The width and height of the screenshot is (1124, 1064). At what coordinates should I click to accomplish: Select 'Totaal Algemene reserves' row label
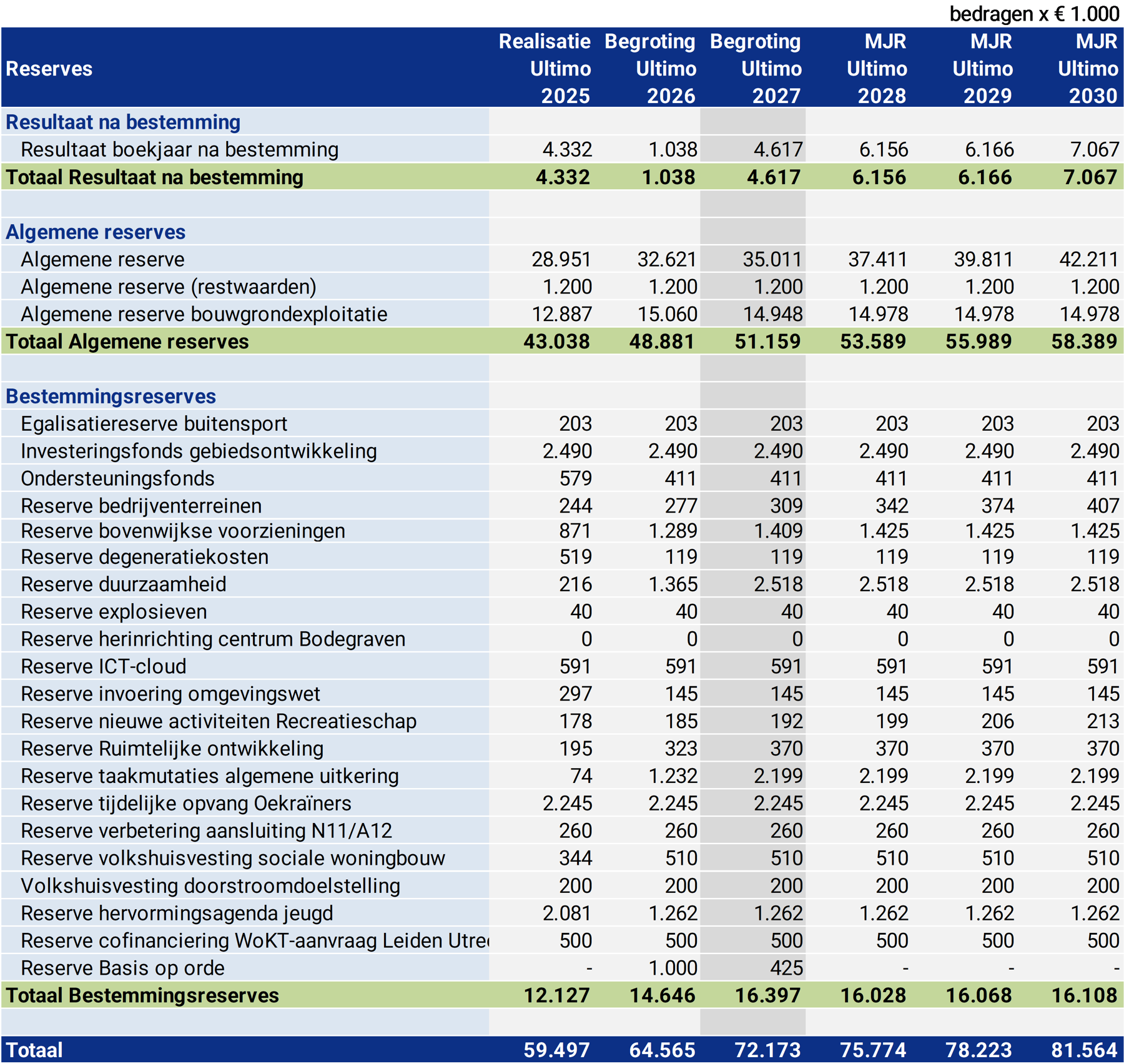click(127, 342)
